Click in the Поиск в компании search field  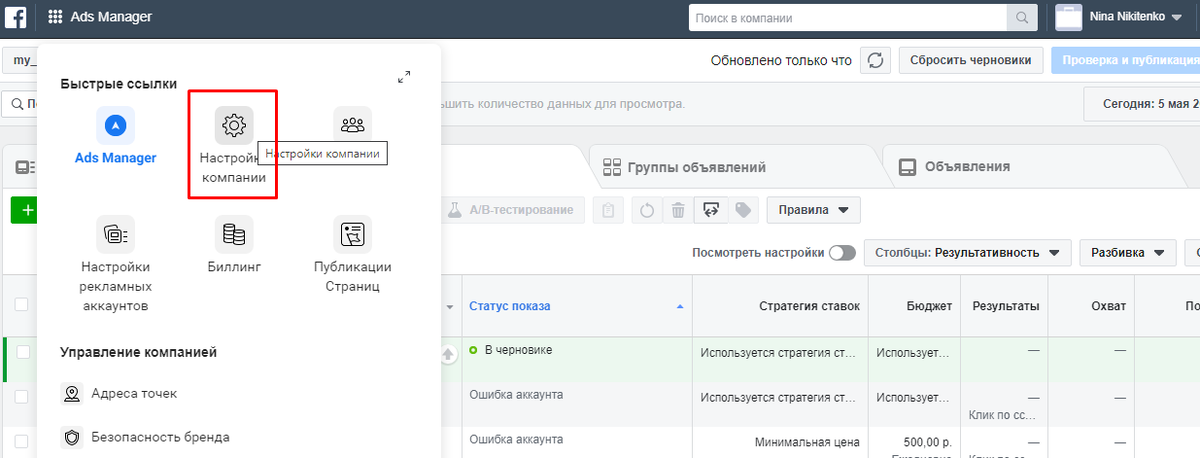(848, 18)
